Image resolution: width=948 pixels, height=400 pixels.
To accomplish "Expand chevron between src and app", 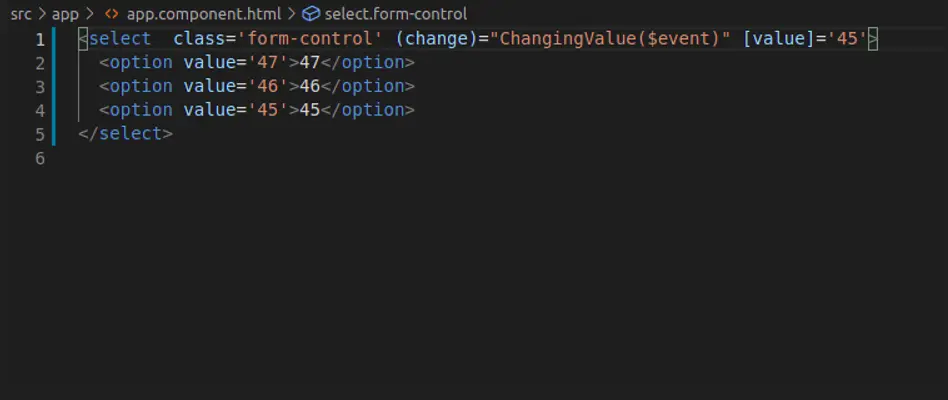I will click(42, 14).
